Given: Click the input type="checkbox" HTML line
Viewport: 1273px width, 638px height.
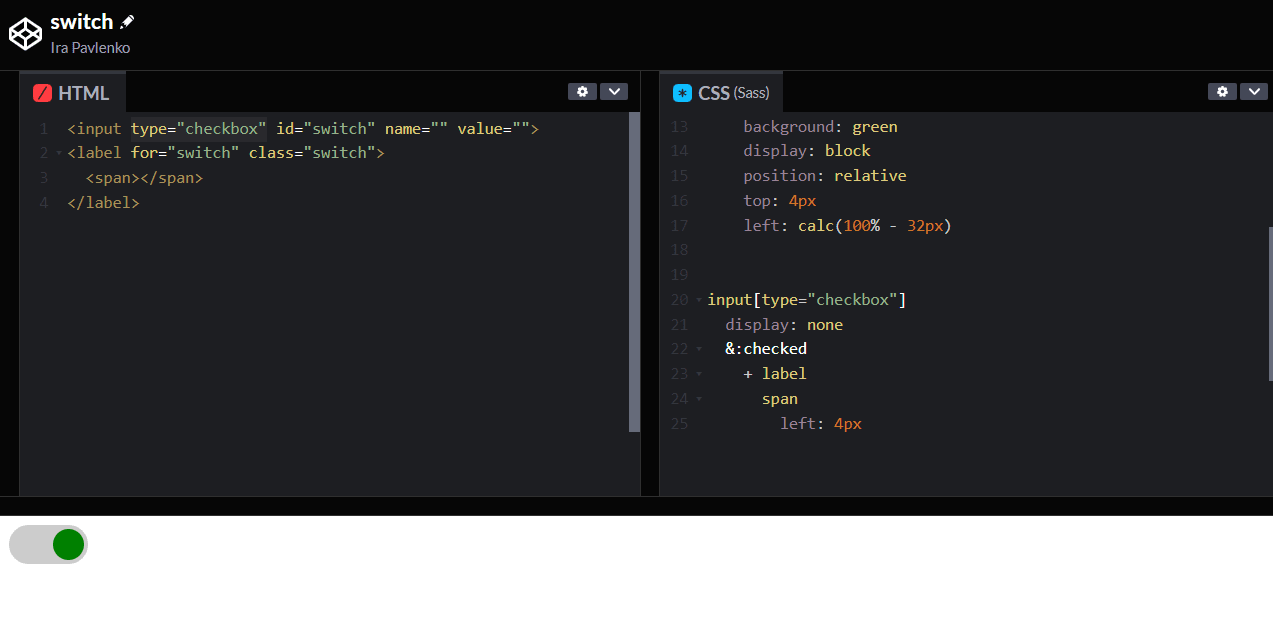Looking at the screenshot, I should click(303, 129).
